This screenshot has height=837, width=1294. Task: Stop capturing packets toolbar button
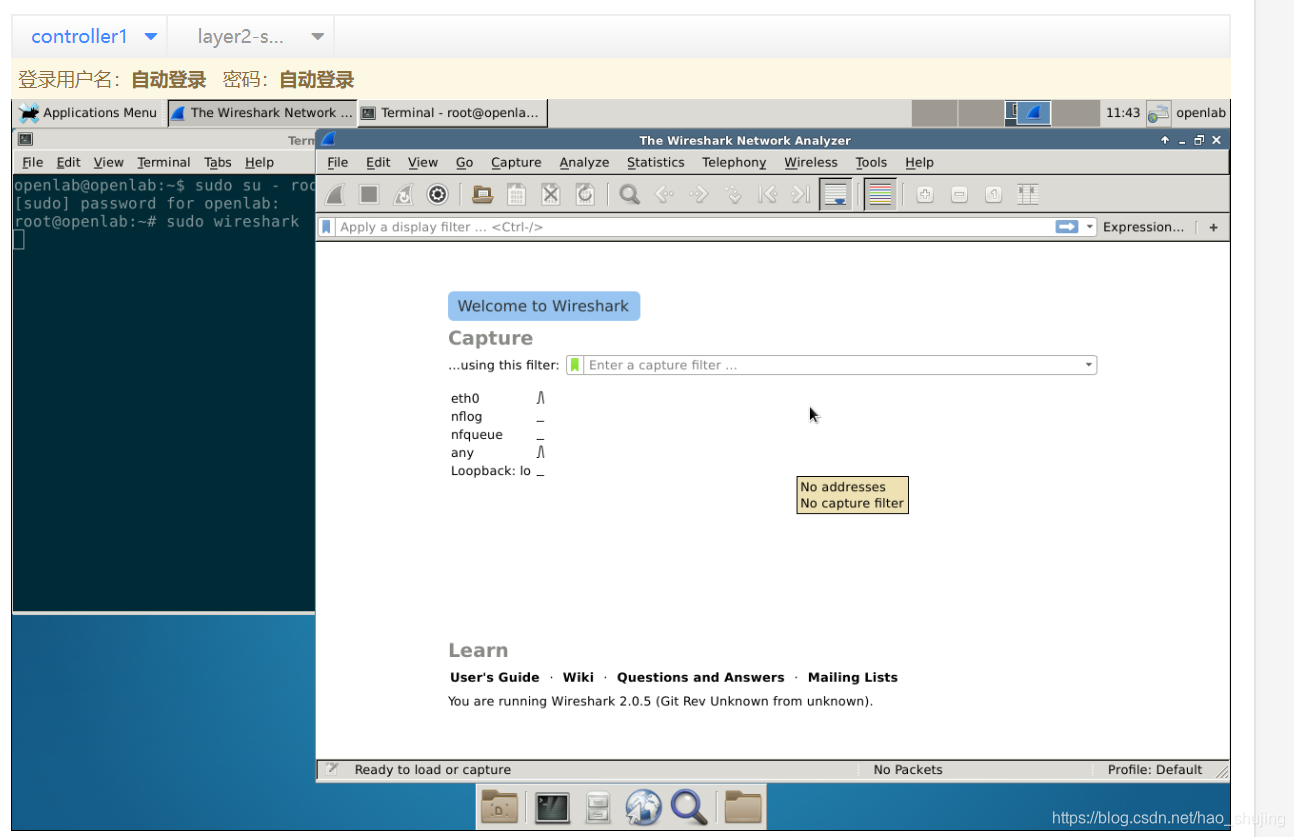click(369, 194)
